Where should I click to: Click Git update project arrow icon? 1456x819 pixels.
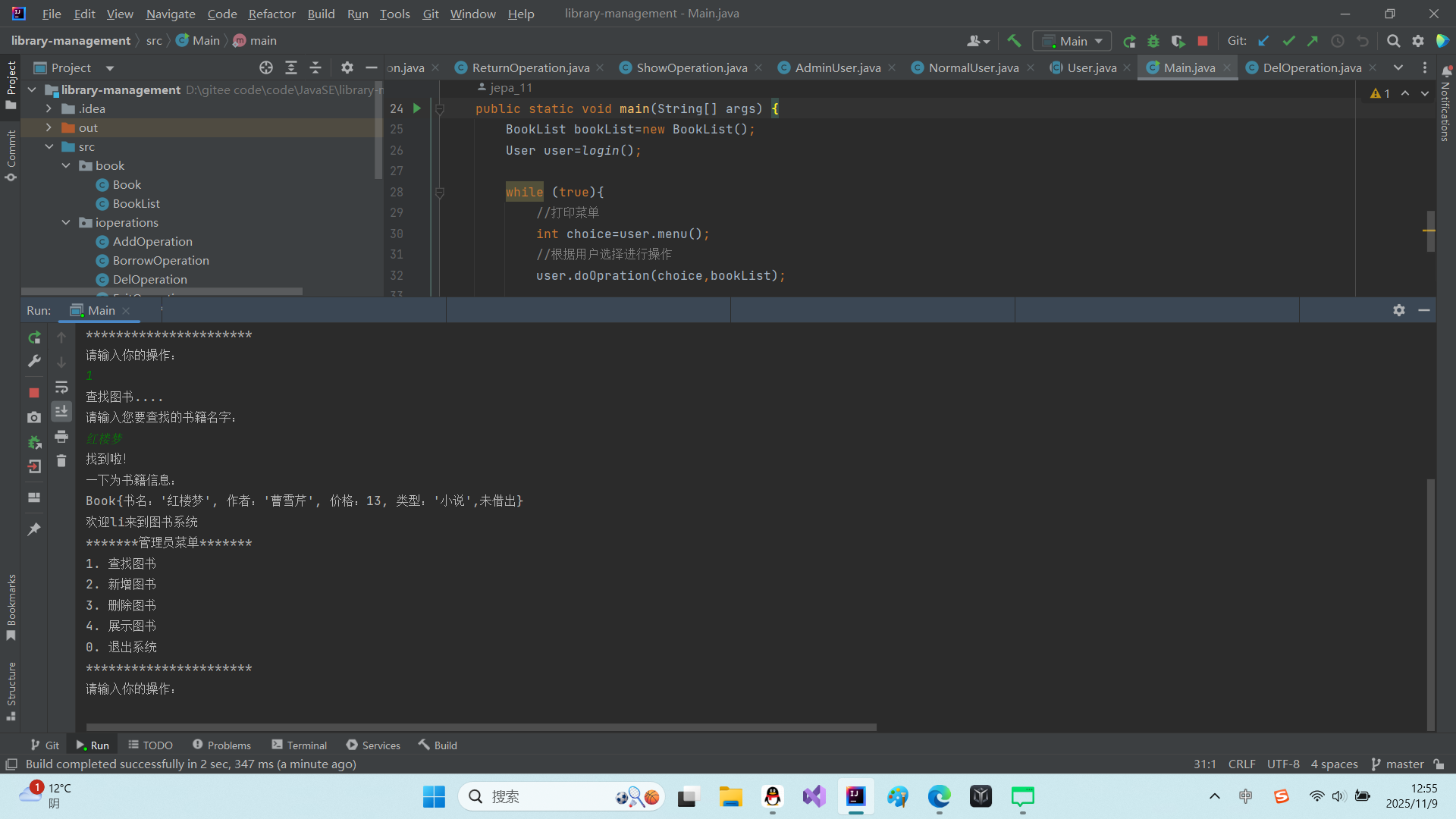(x=1263, y=41)
